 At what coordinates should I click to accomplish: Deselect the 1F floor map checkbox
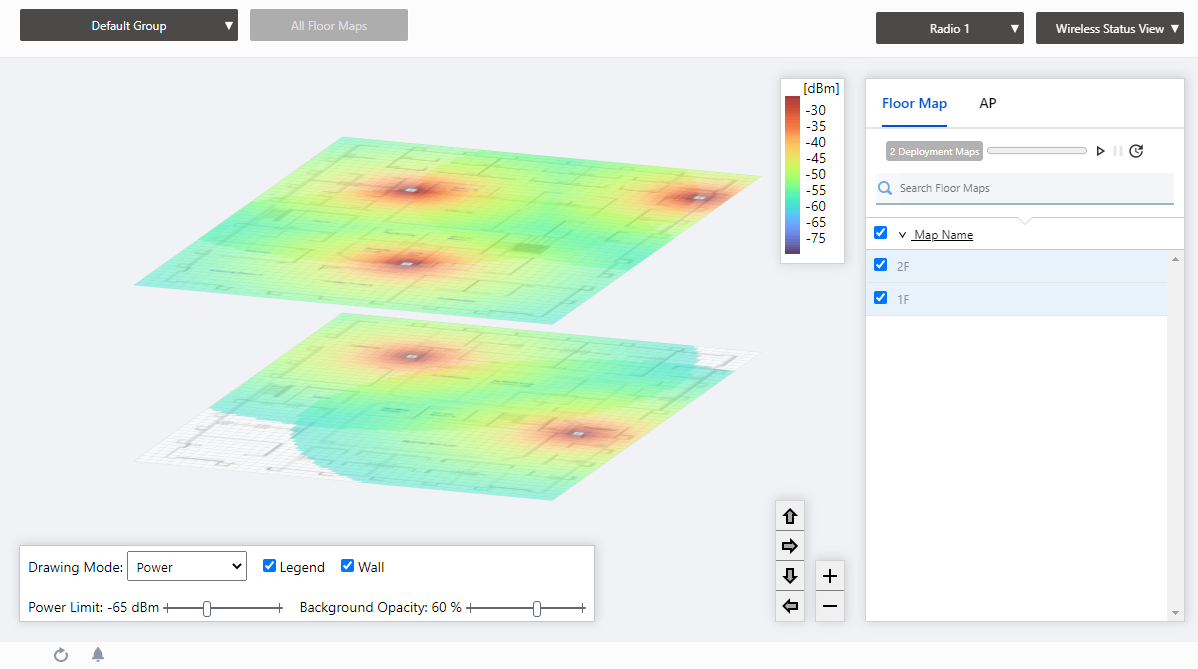pos(880,298)
